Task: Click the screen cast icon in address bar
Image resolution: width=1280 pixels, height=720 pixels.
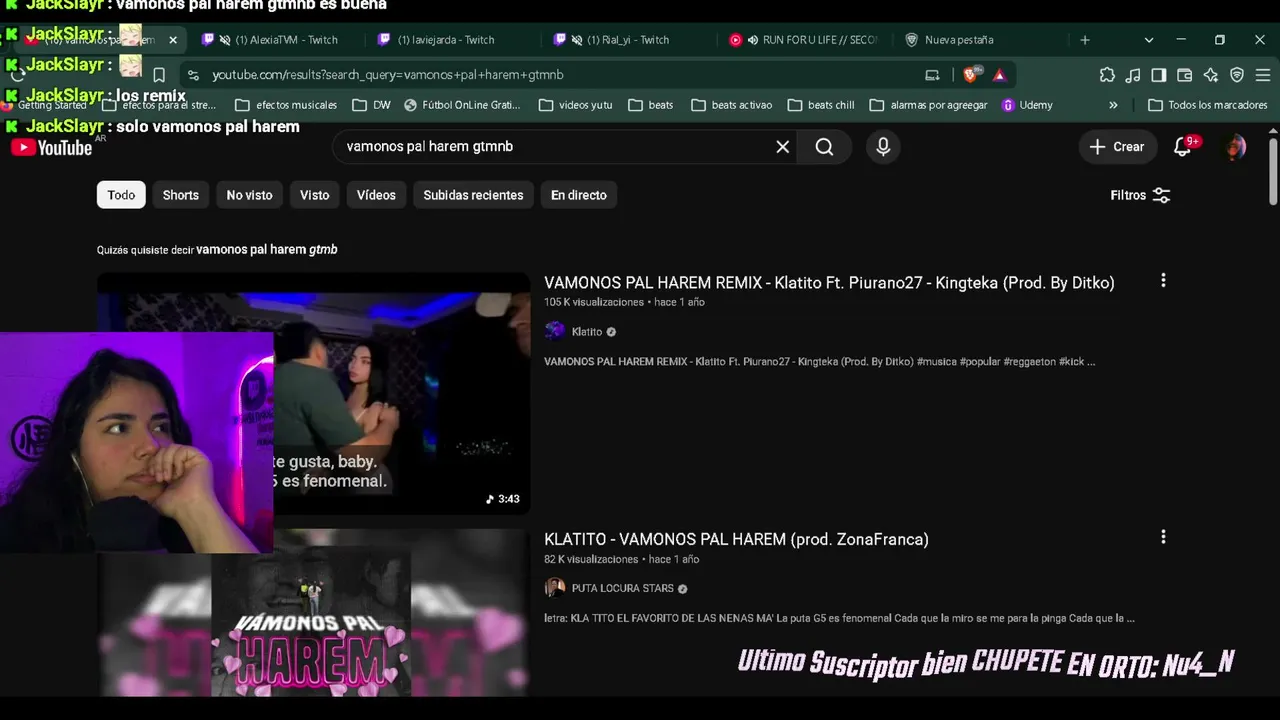Action: (x=932, y=75)
